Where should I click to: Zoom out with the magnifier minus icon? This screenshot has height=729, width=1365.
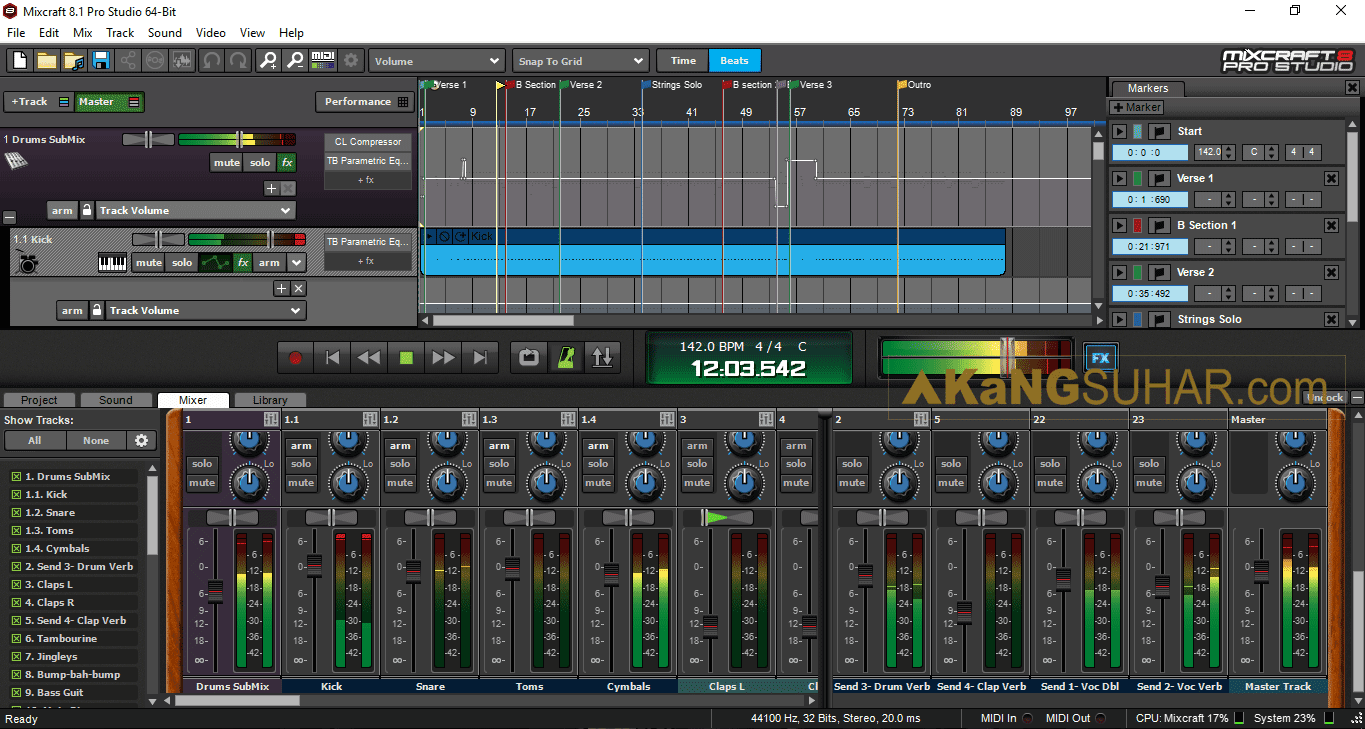point(295,61)
